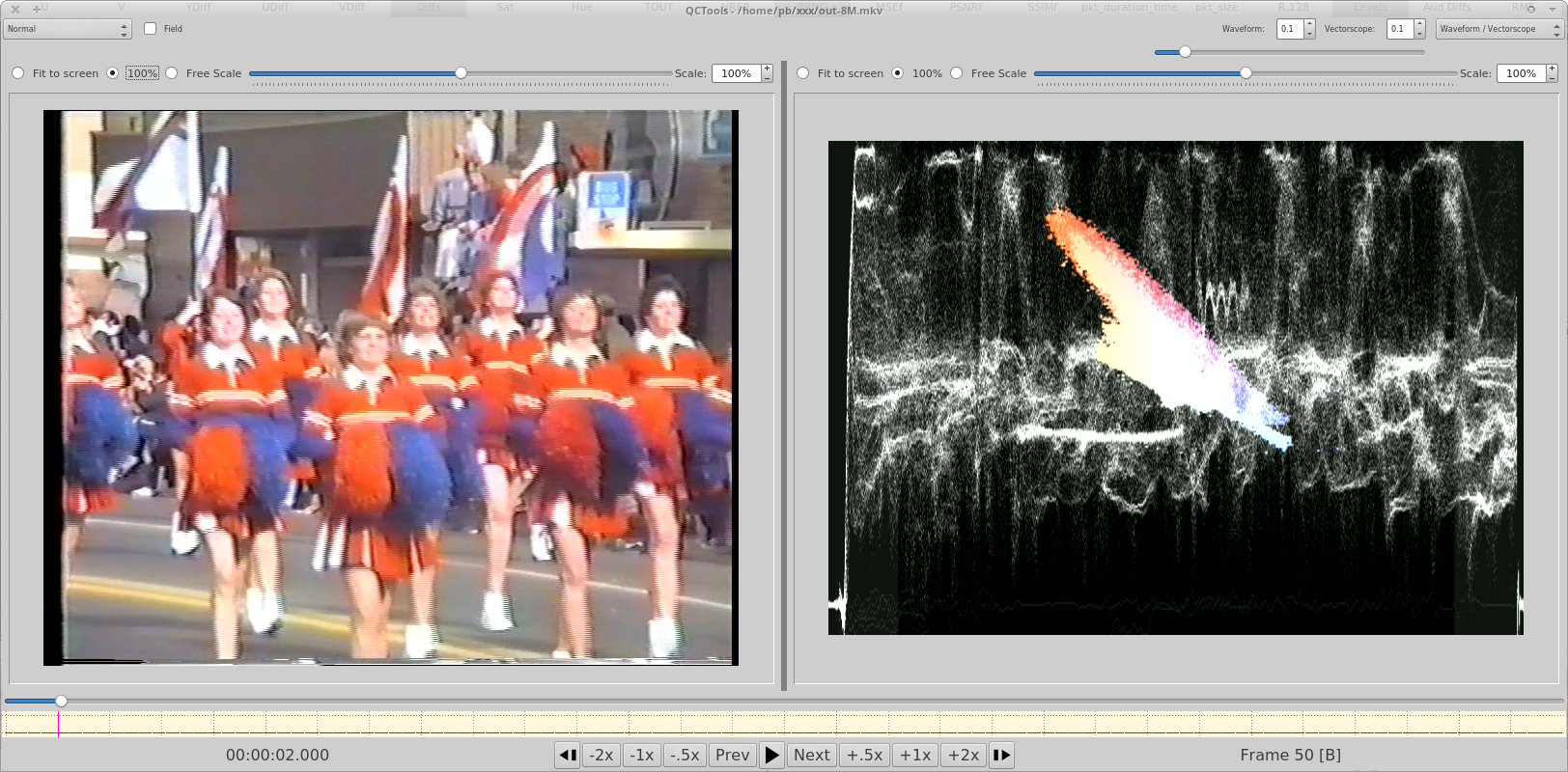Click the video position seek slider handle
Screen dimensions: 1568x772
coord(61,702)
